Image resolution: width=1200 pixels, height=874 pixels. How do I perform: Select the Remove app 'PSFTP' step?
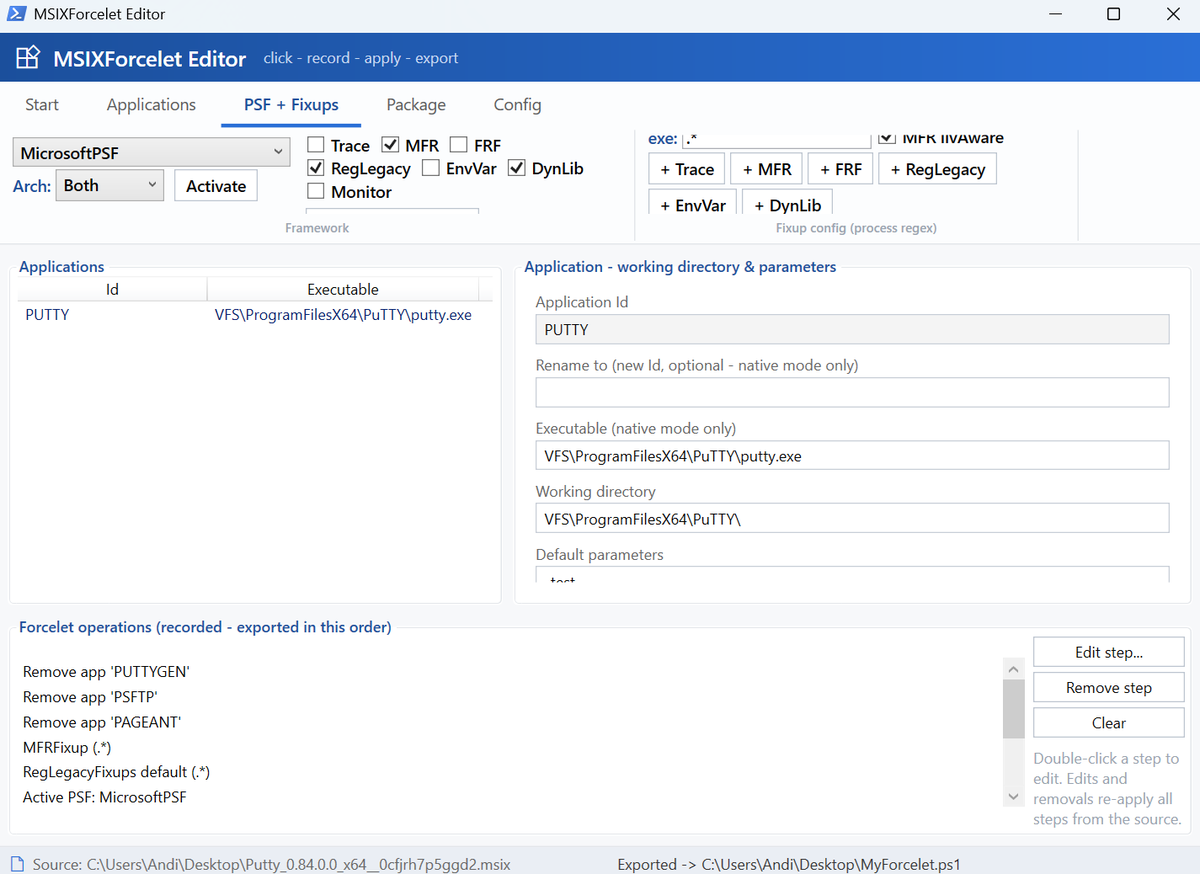click(x=91, y=697)
